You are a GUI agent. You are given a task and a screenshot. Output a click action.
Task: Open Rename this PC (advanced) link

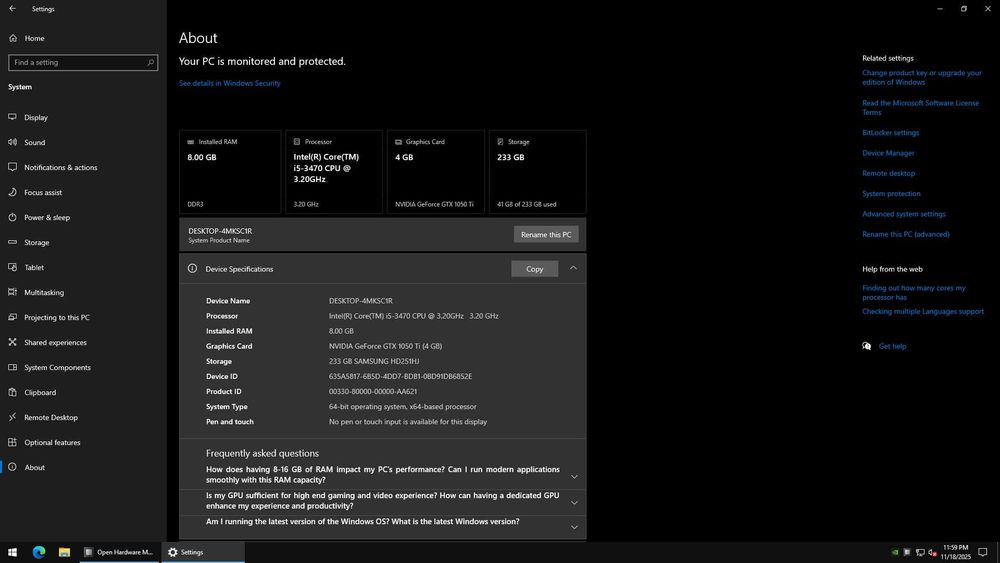[x=906, y=235]
